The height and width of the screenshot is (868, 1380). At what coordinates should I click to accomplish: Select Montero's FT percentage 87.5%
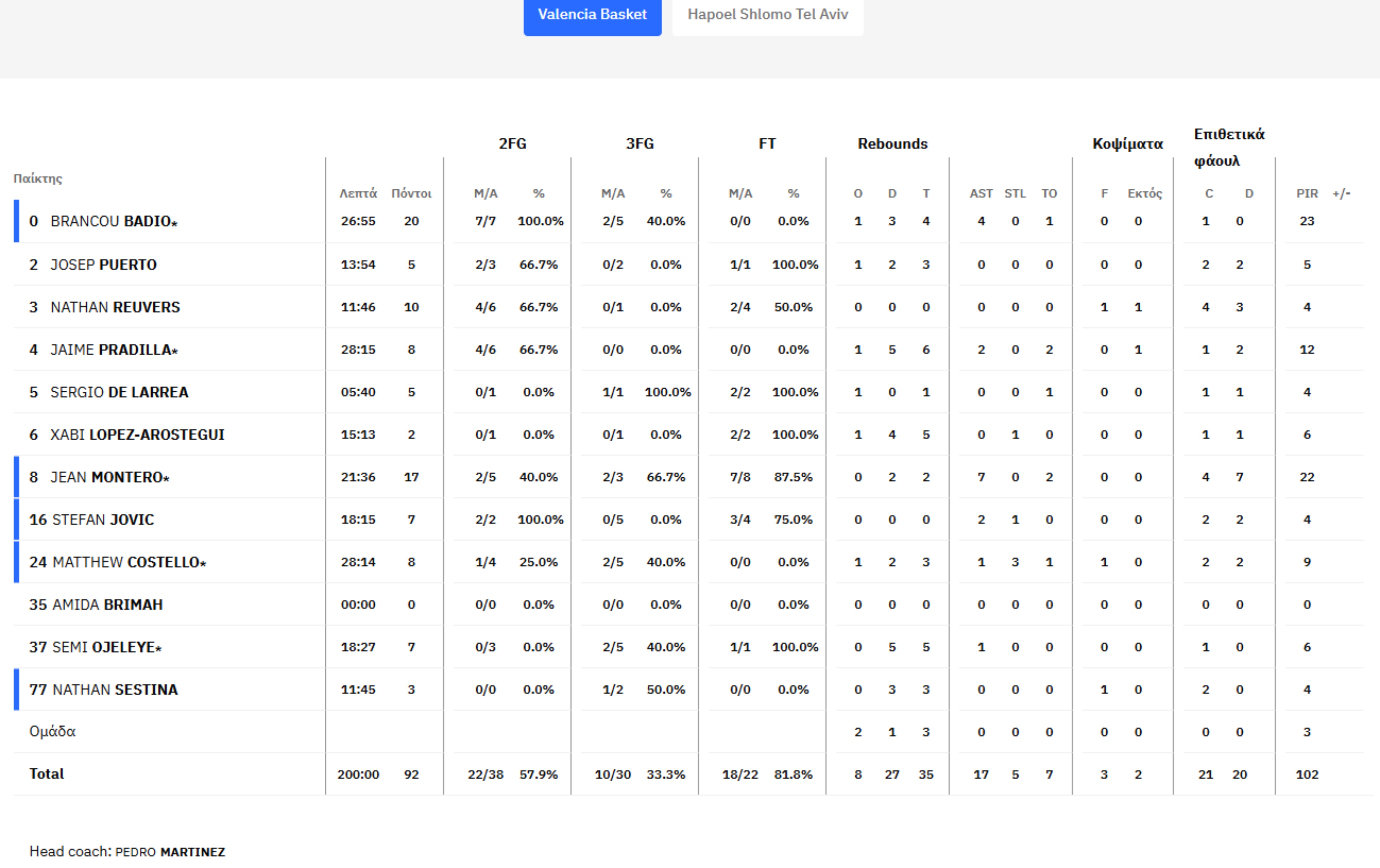[x=793, y=477]
